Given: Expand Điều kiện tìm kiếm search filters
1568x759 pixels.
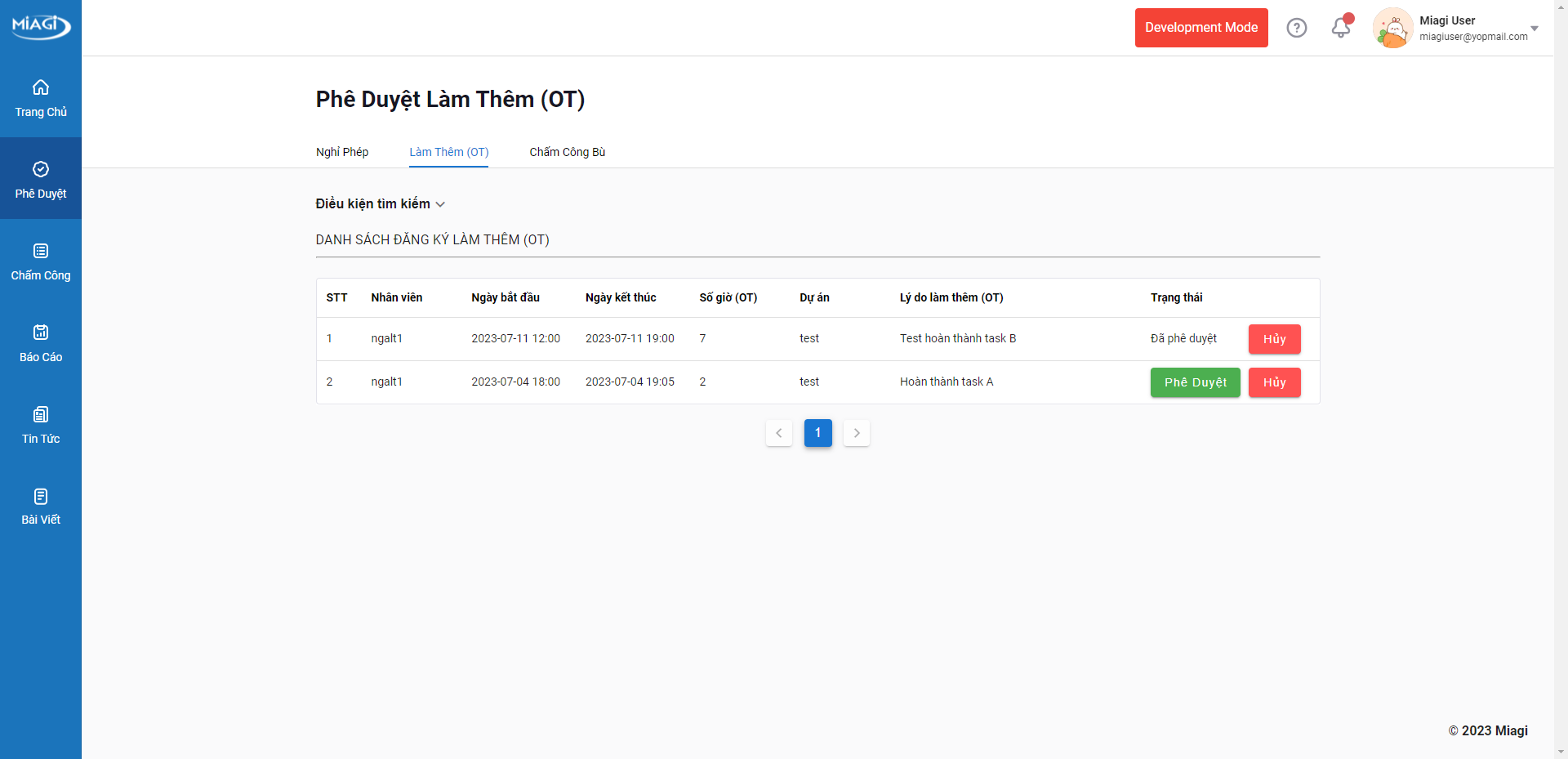Looking at the screenshot, I should pos(380,204).
